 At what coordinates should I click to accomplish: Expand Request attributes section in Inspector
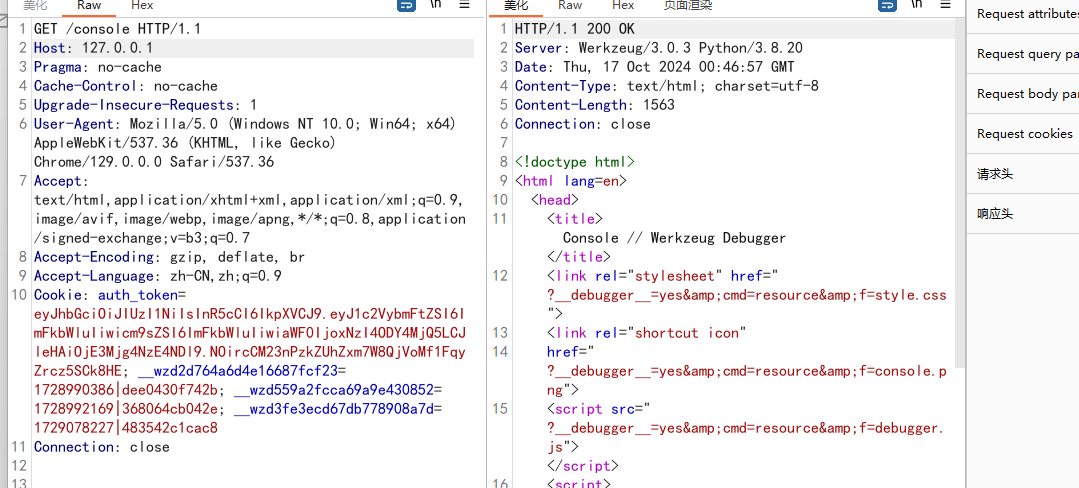coord(1023,14)
